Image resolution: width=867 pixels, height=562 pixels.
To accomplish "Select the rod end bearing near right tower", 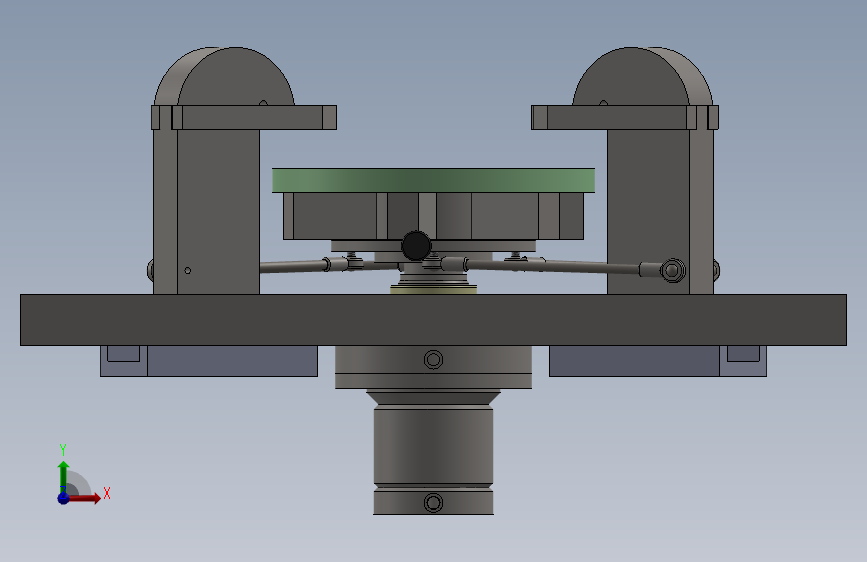I will pyautogui.click(x=672, y=270).
